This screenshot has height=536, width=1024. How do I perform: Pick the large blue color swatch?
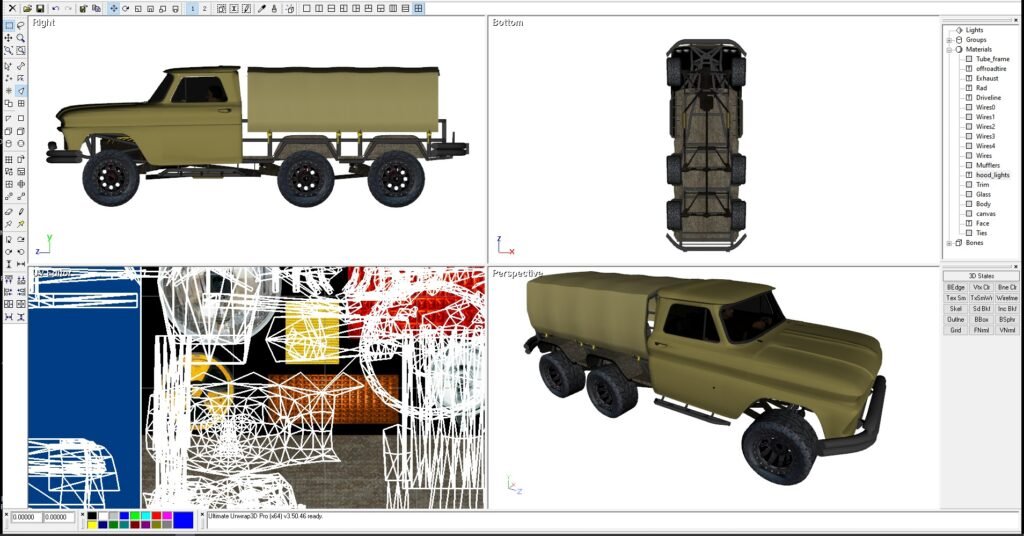click(183, 520)
